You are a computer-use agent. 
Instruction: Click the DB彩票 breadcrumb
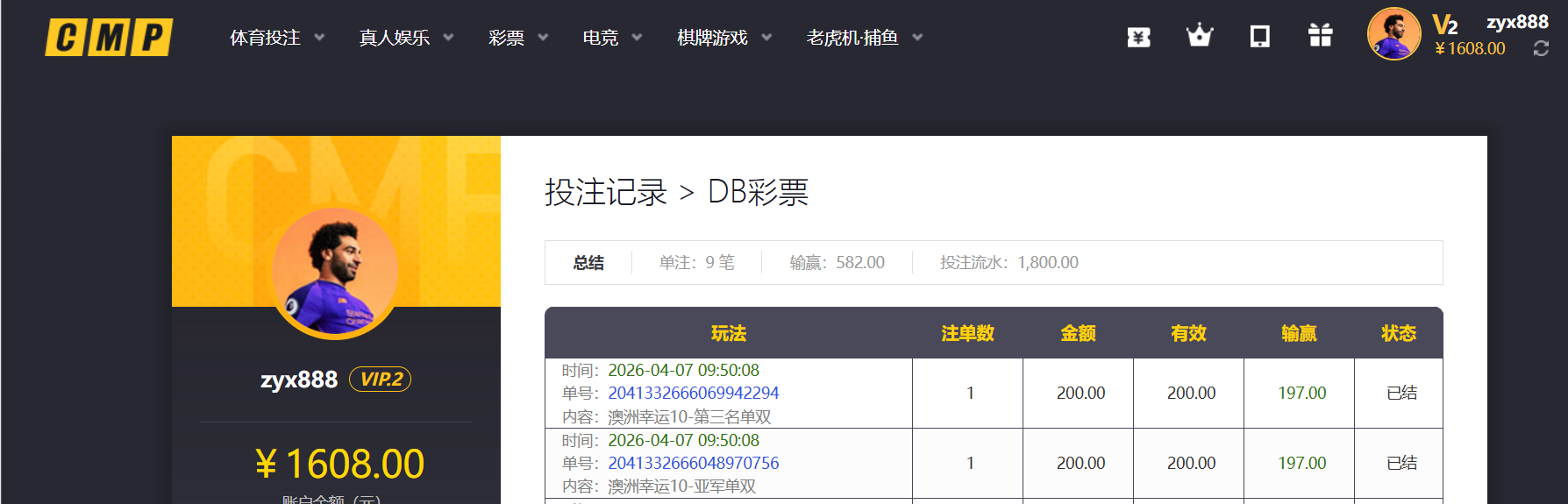click(758, 192)
